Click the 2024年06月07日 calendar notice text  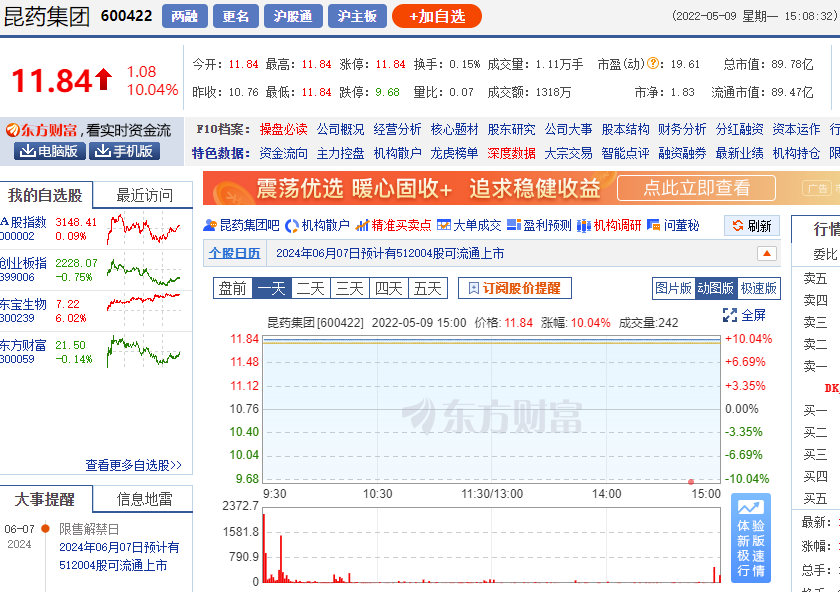390,253
